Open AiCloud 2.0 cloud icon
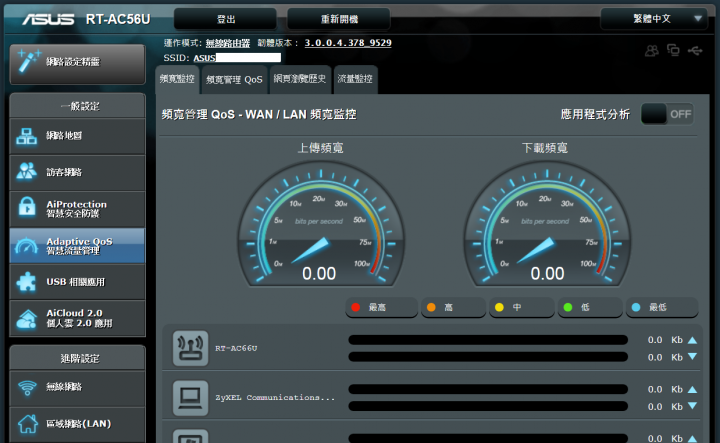 [x=27, y=319]
